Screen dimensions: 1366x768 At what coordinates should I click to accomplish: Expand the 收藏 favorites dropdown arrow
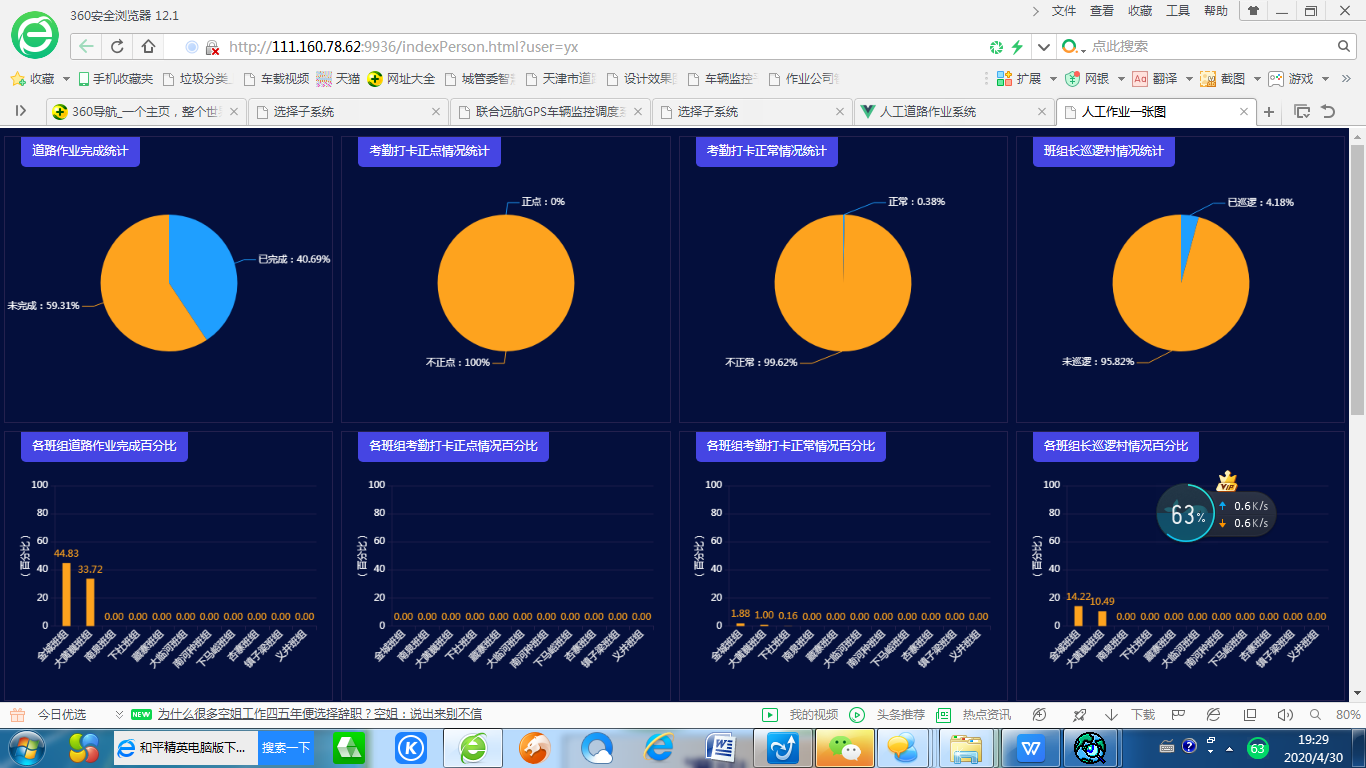coord(67,79)
